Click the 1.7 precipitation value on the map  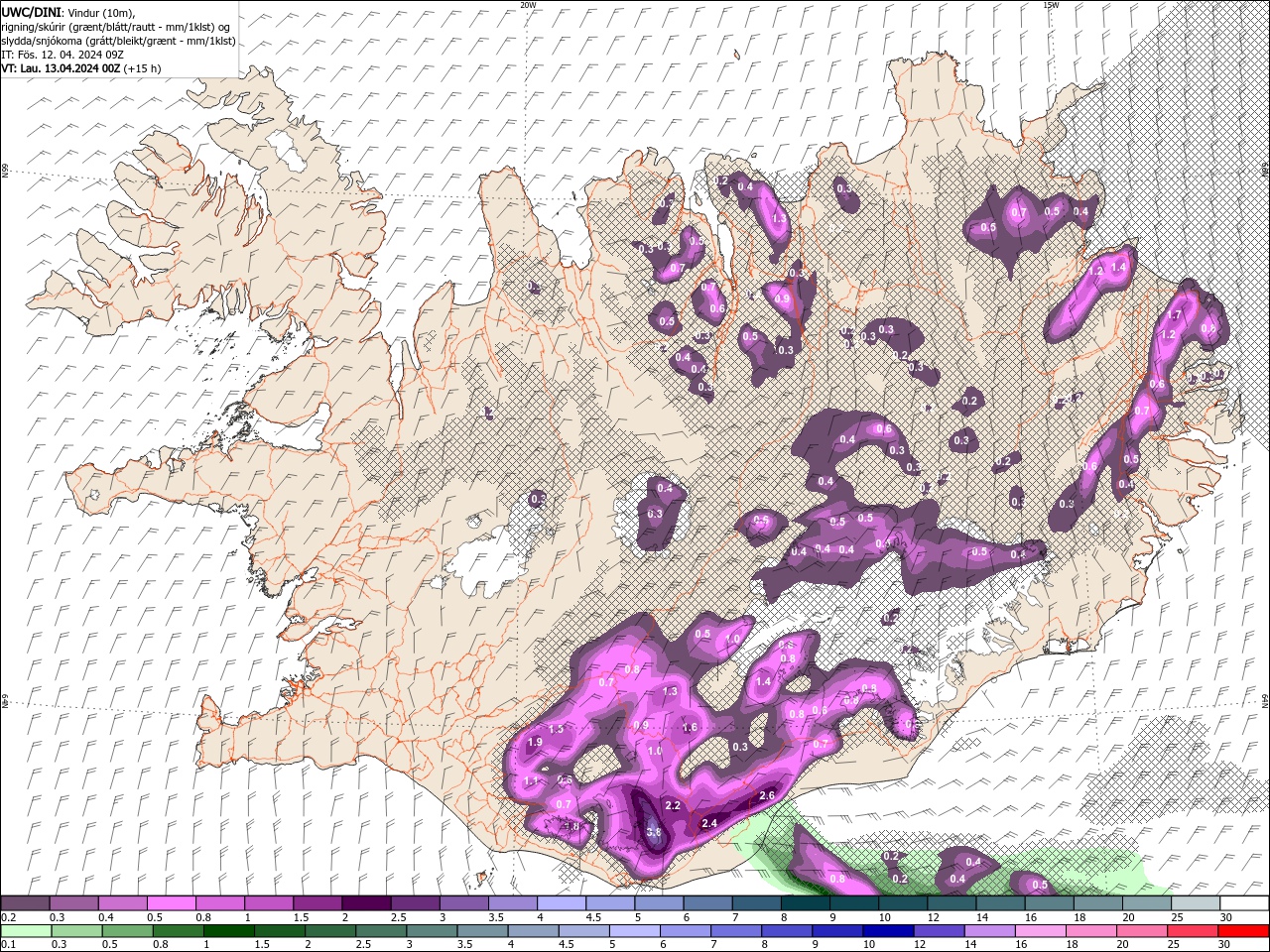(1175, 315)
